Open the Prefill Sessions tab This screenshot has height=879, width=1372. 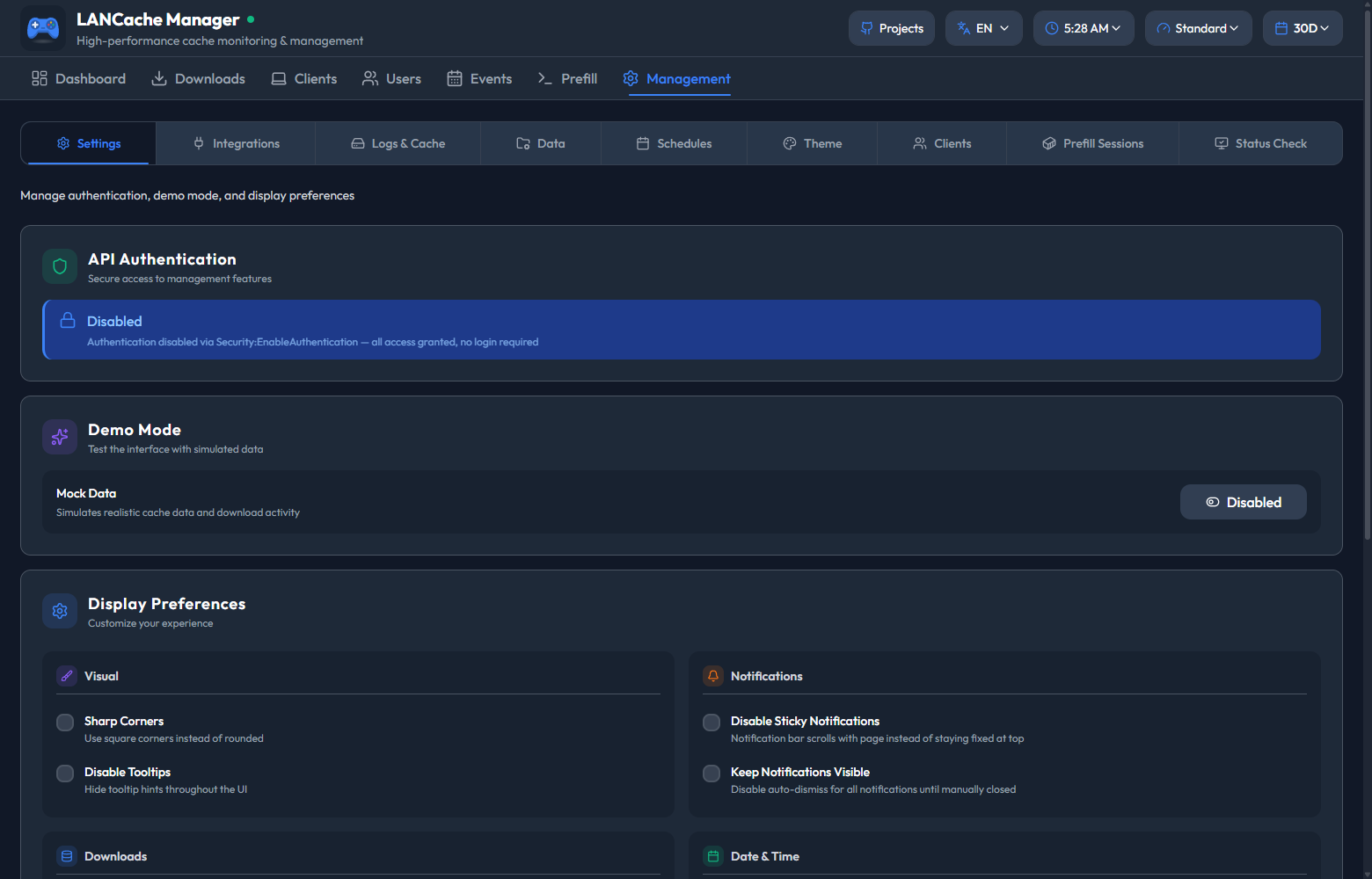click(x=1092, y=143)
